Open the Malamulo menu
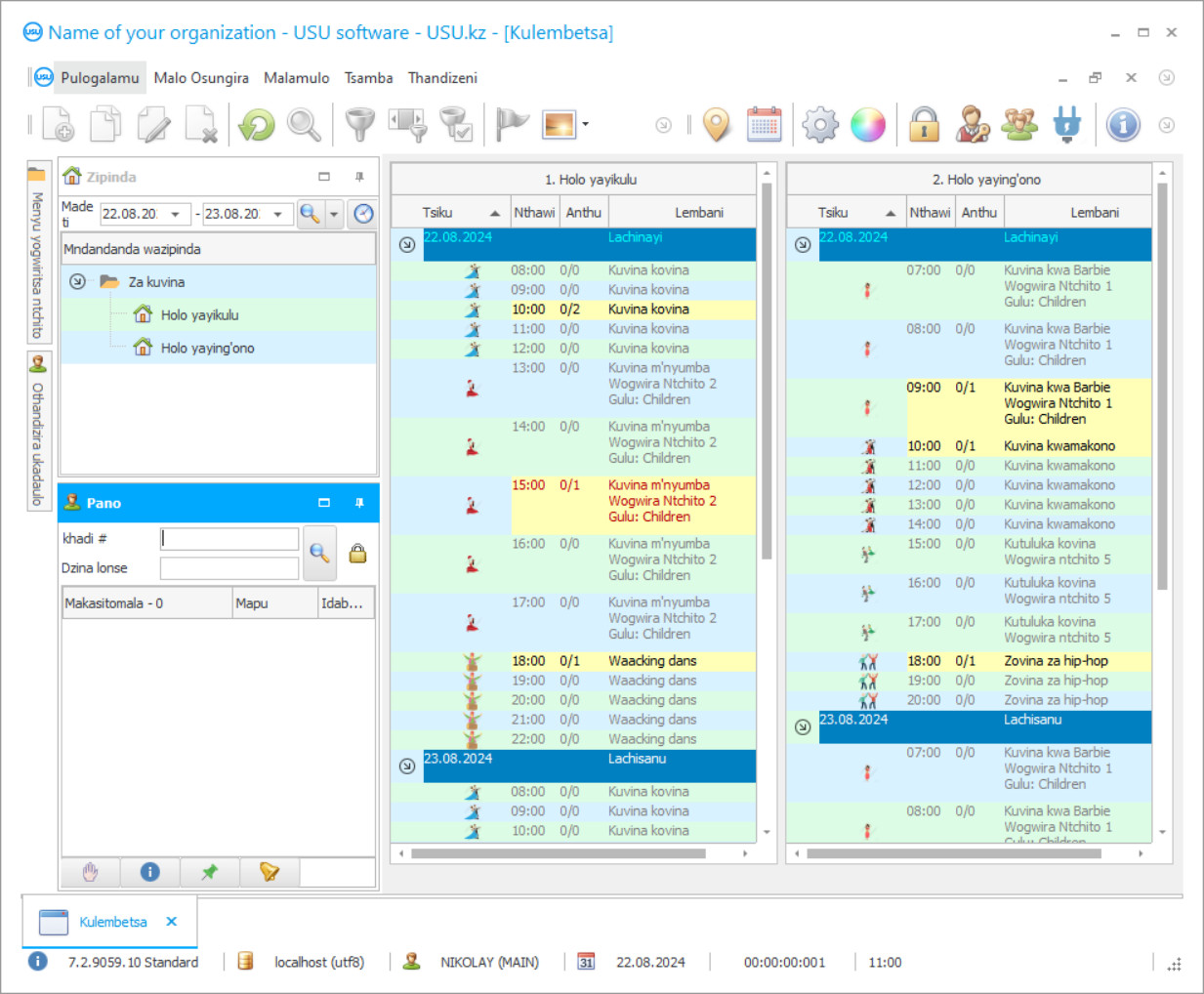 [296, 78]
